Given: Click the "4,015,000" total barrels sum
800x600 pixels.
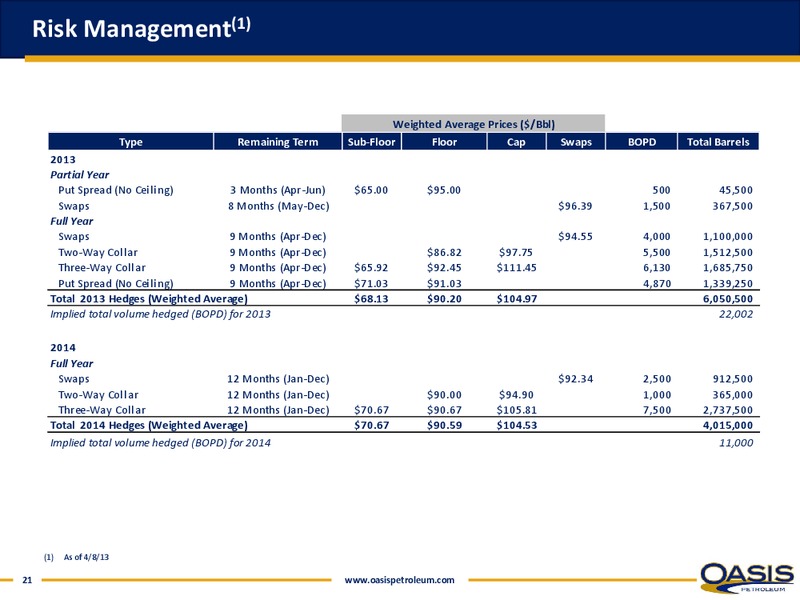Looking at the screenshot, I should coord(728,426).
